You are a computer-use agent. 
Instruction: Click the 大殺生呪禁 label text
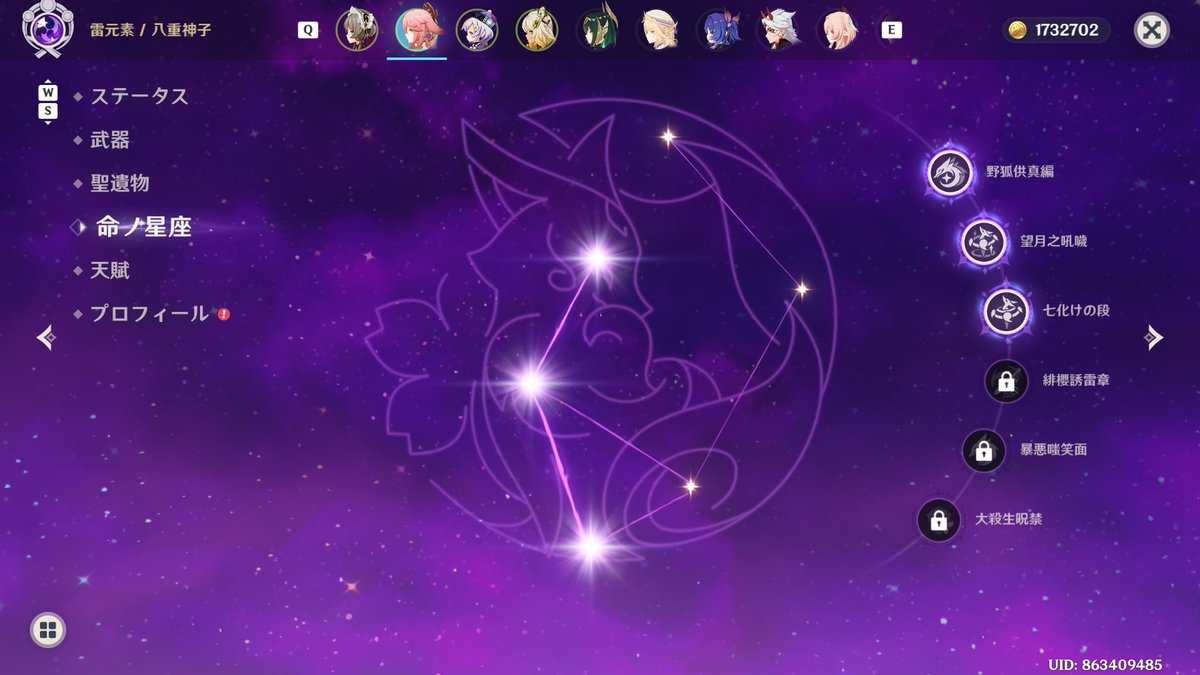coord(1008,520)
